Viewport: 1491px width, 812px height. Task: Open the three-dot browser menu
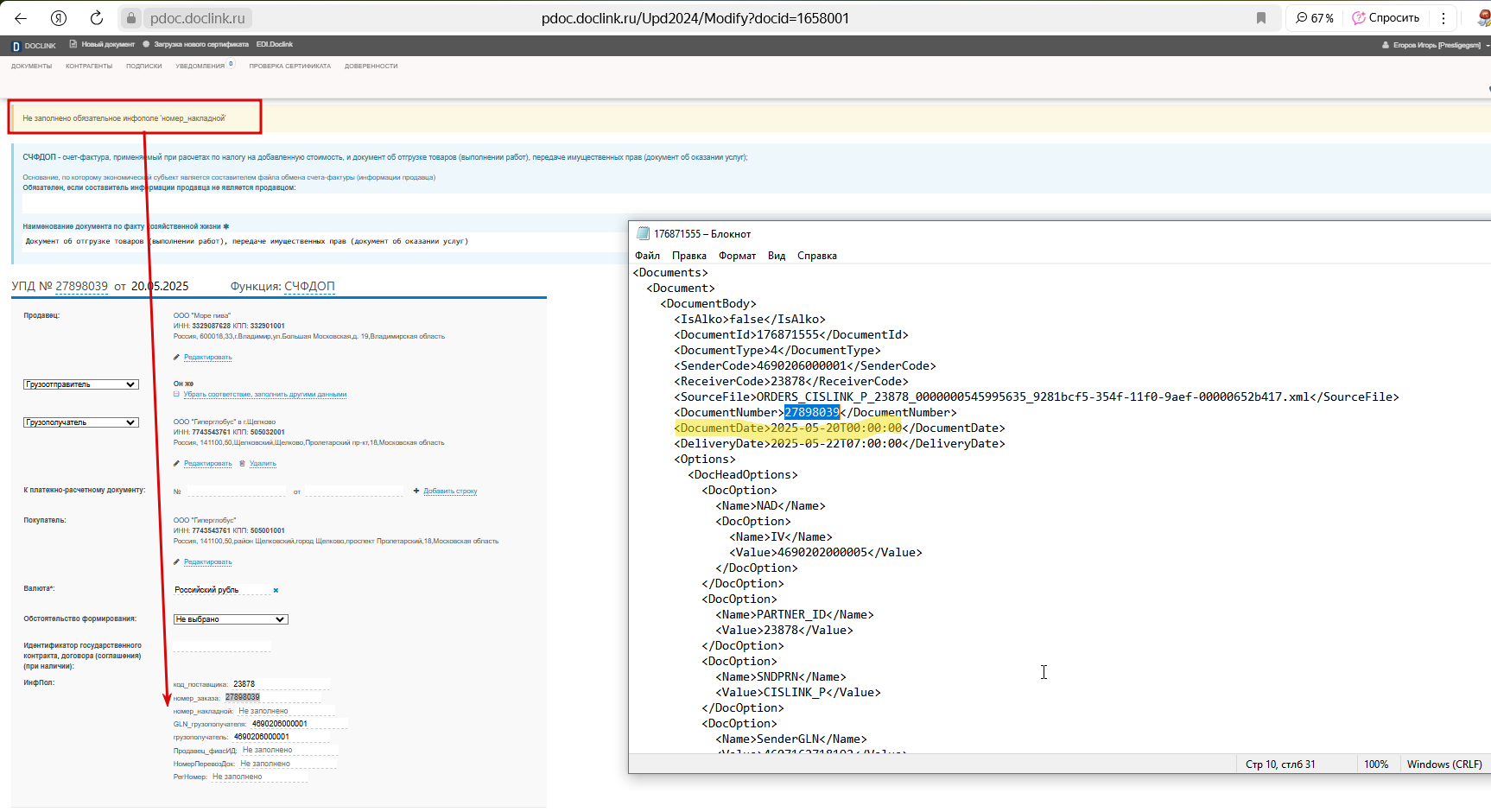[x=1443, y=18]
